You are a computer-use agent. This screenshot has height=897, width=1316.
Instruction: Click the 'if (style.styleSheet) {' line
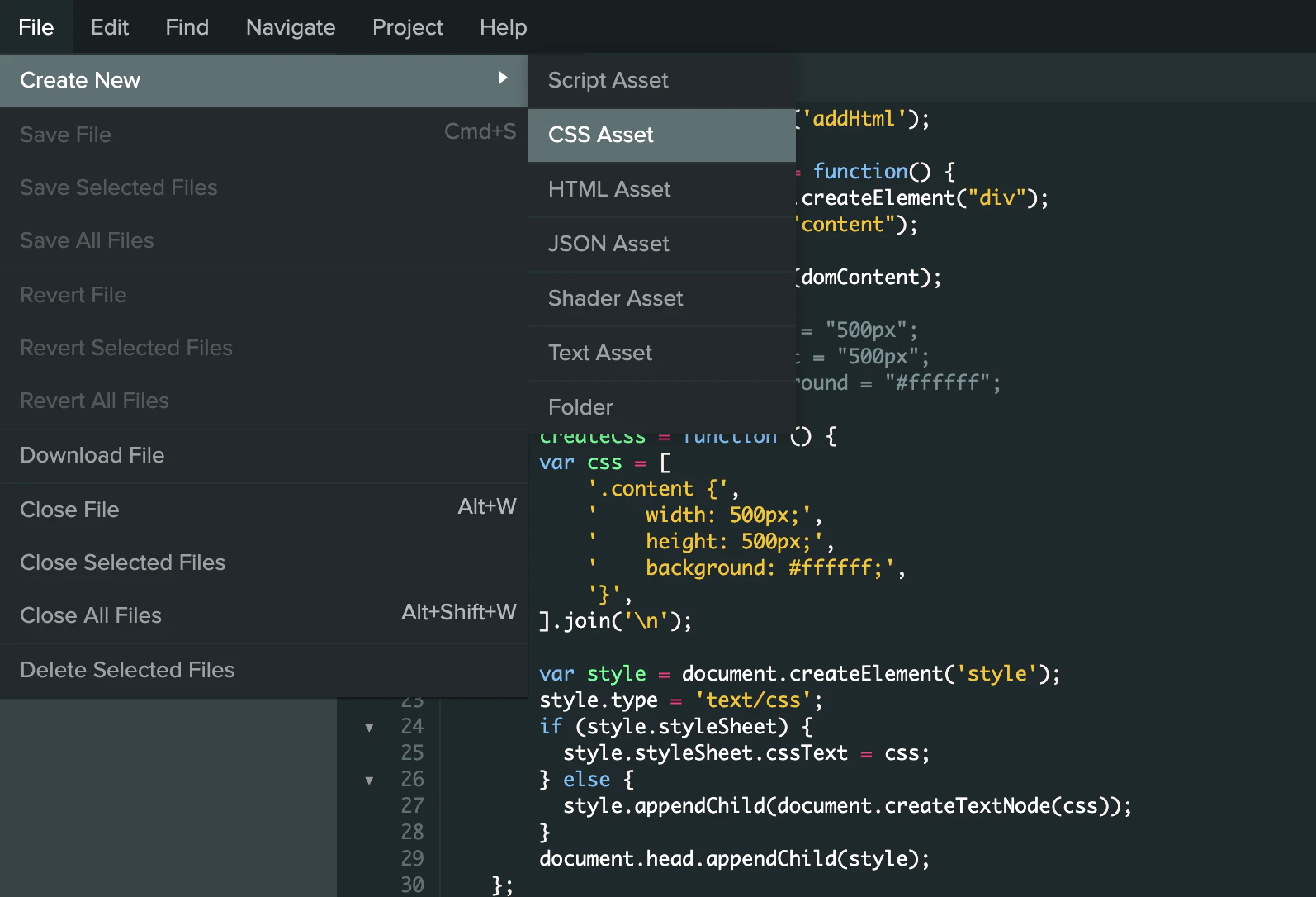676,726
